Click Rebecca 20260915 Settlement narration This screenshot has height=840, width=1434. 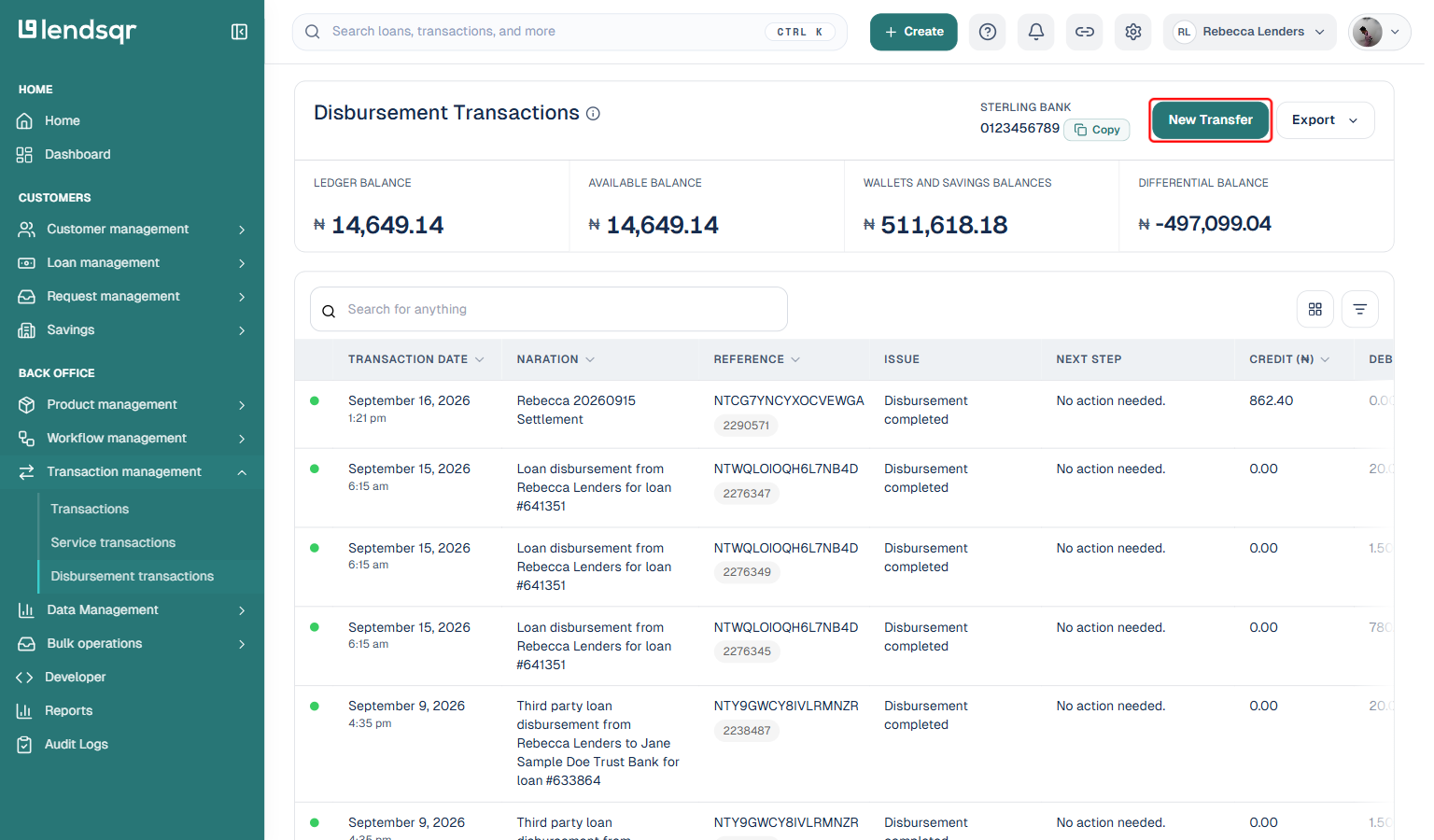click(576, 411)
